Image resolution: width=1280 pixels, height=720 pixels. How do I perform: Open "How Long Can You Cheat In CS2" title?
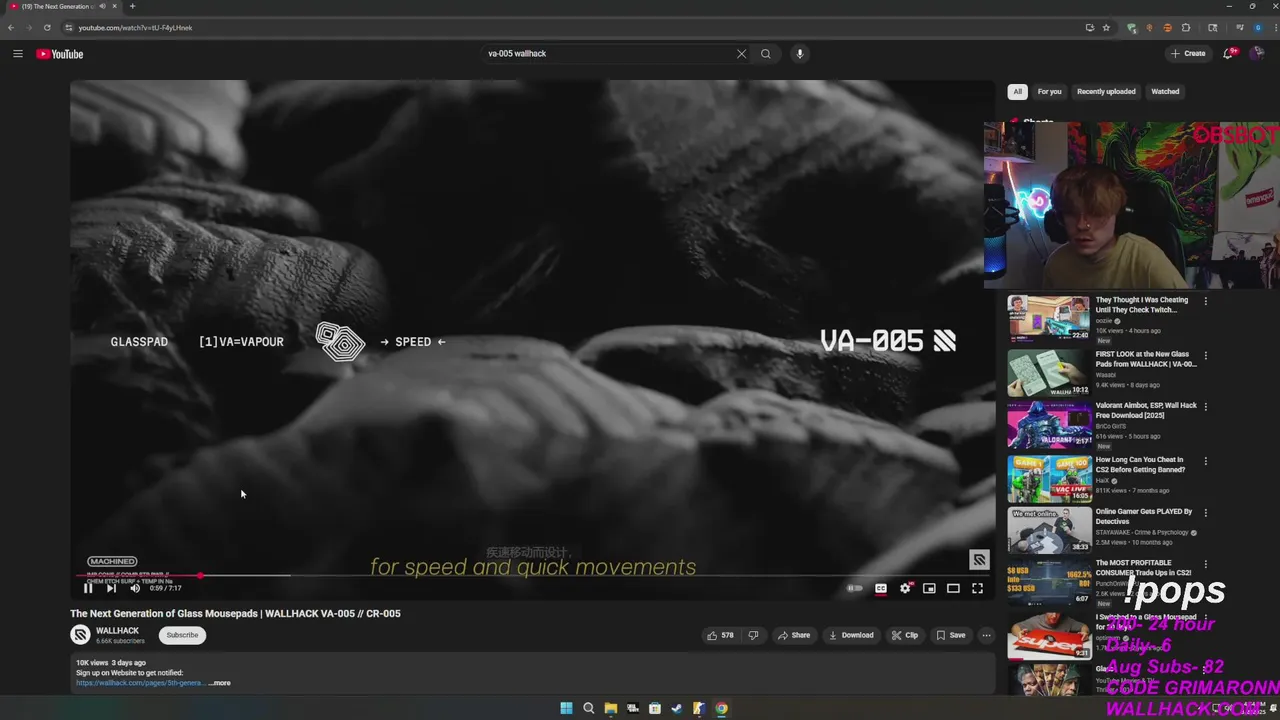1140,465
